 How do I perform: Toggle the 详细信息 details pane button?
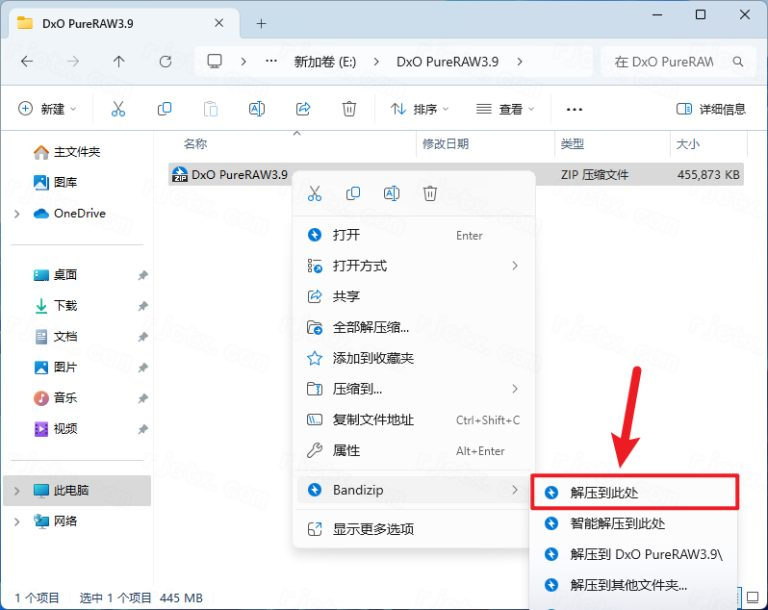tap(712, 109)
